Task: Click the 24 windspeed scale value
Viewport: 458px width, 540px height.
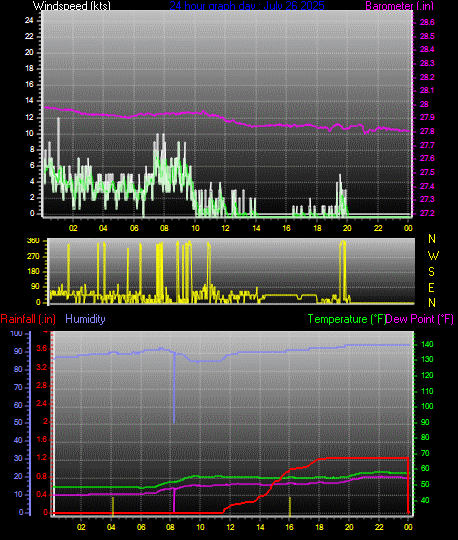Action: pyautogui.click(x=29, y=20)
